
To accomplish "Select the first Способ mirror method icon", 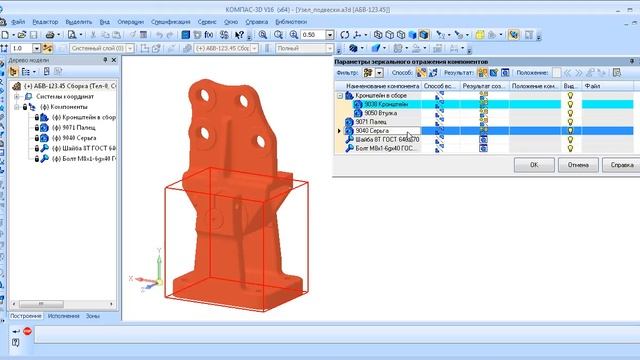I will [x=421, y=73].
